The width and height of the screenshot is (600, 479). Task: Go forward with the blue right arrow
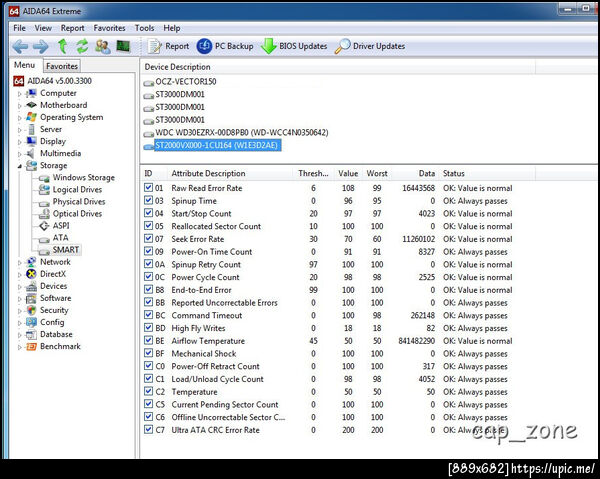point(41,47)
